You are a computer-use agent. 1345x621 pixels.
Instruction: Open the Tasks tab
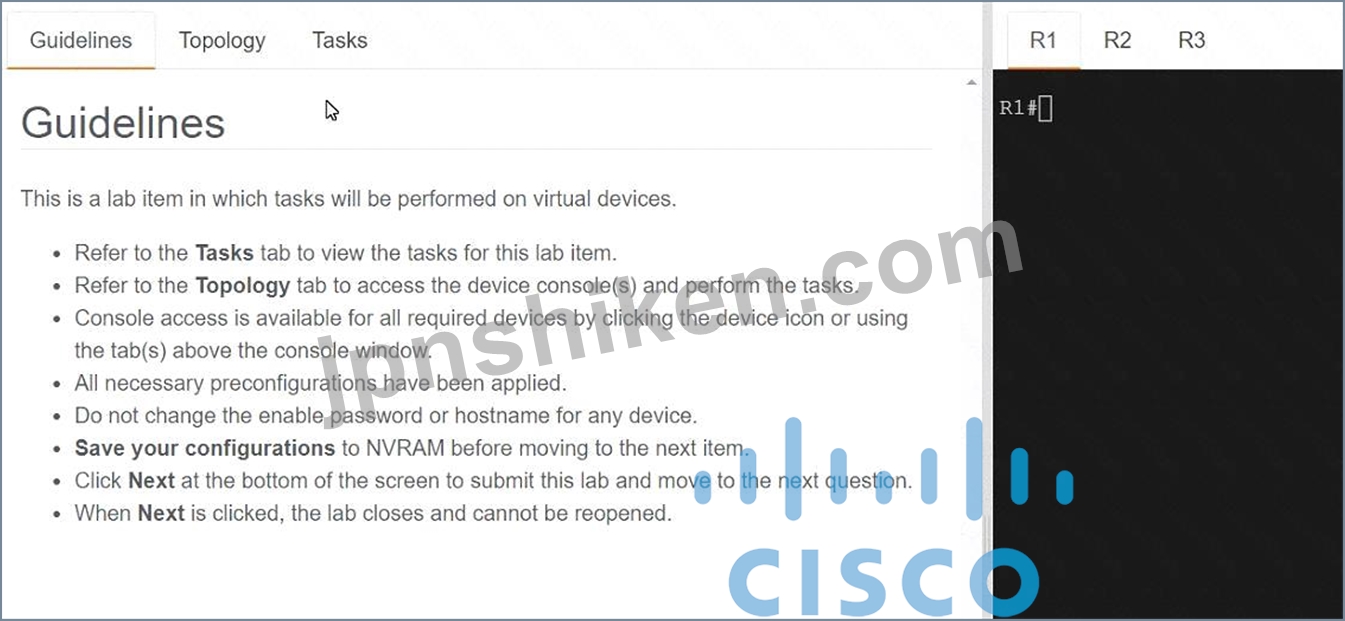click(x=339, y=40)
